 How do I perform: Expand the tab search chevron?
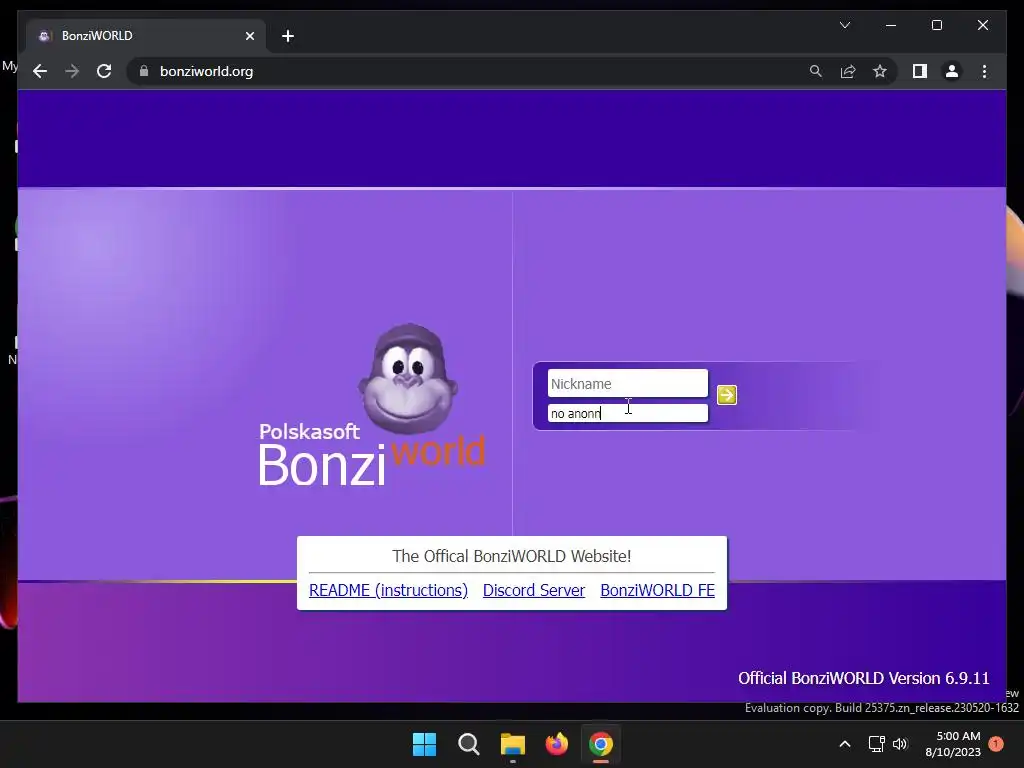(844, 25)
